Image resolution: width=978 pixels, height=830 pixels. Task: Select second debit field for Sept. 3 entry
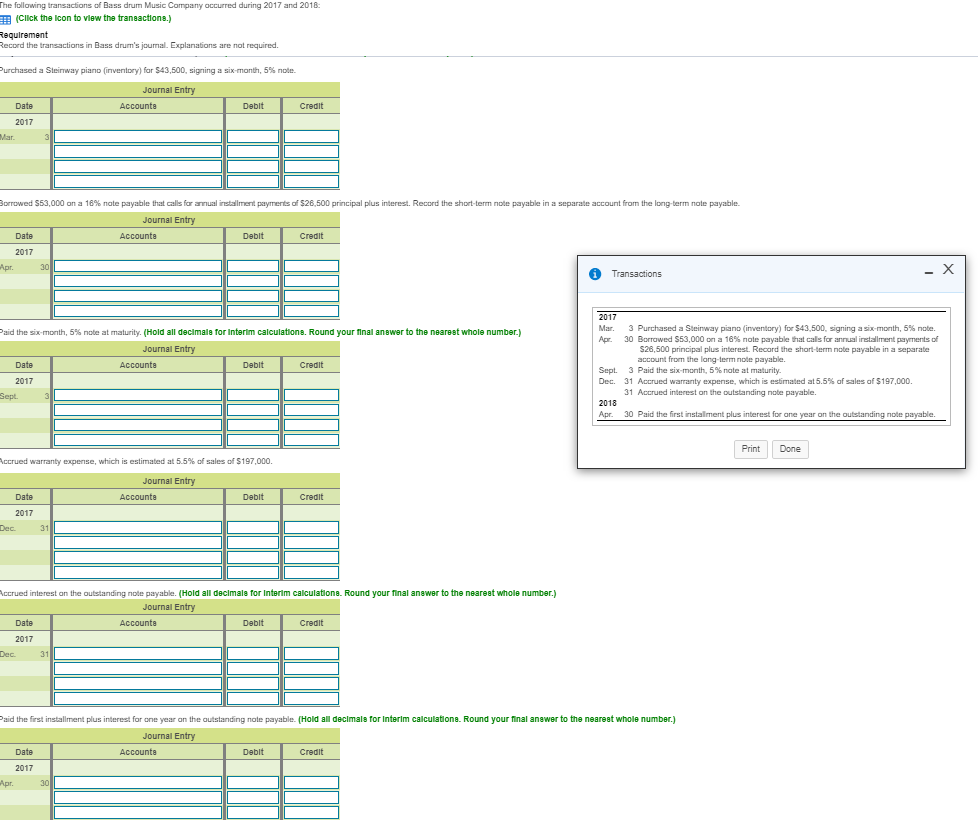pos(253,410)
